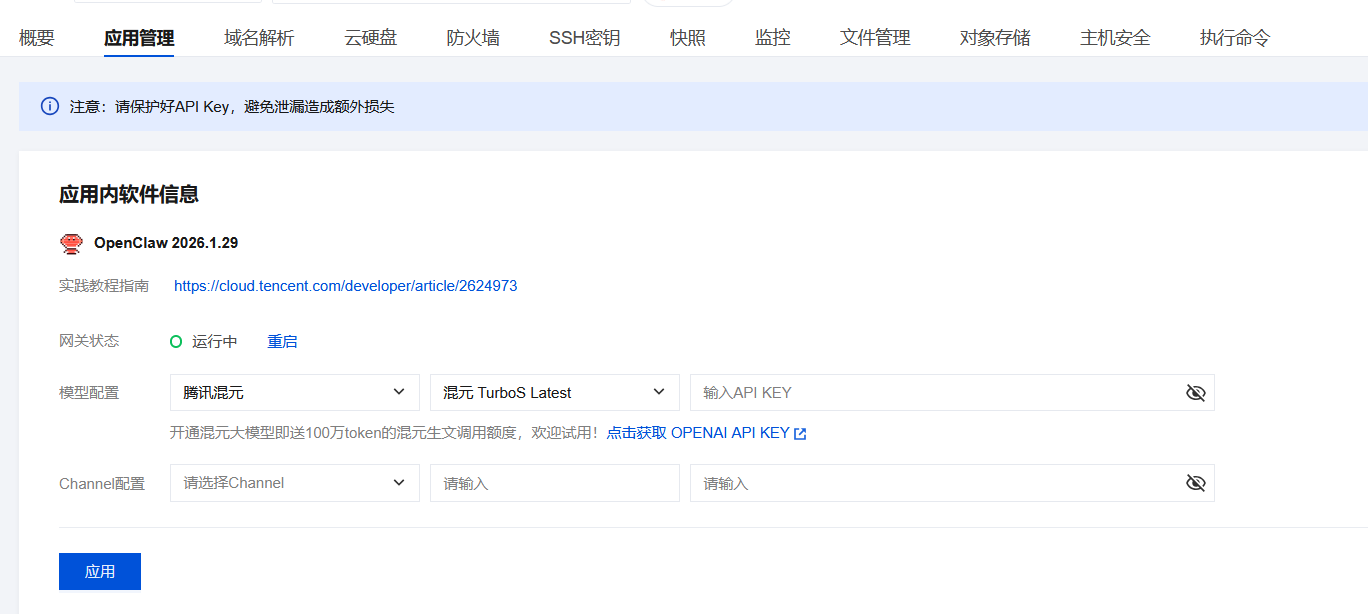Expand the 混元 TurboS Latest model dropdown

[555, 392]
